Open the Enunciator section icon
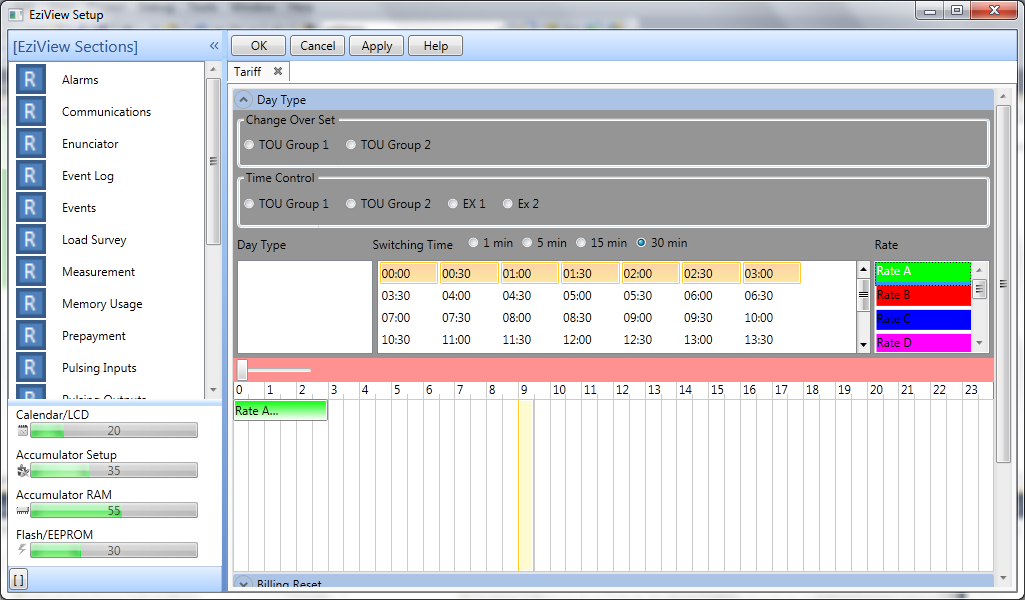The width and height of the screenshot is (1025, 600). [30, 144]
